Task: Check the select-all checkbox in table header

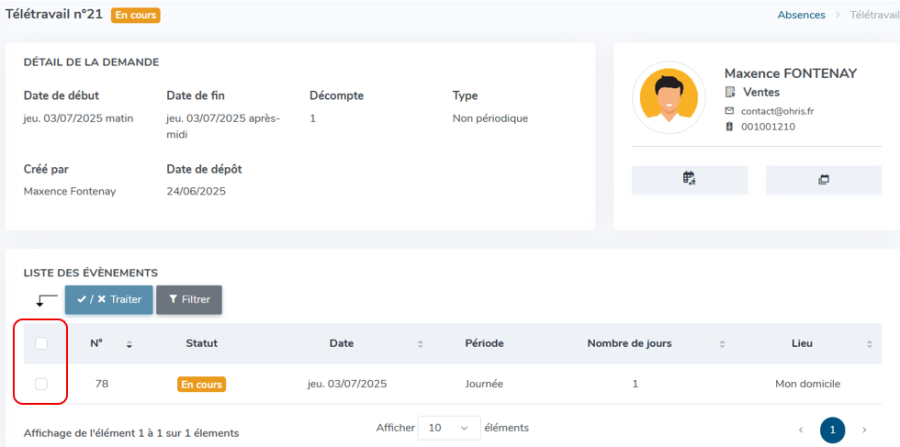Action: click(x=41, y=344)
